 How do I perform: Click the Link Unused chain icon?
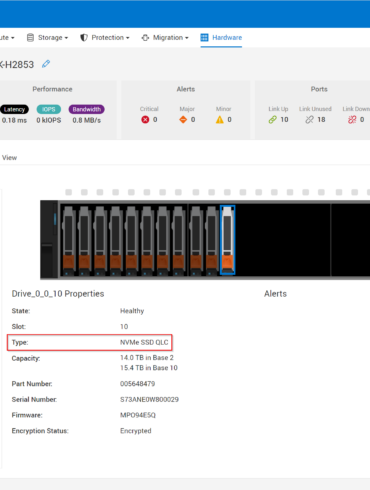[310, 119]
